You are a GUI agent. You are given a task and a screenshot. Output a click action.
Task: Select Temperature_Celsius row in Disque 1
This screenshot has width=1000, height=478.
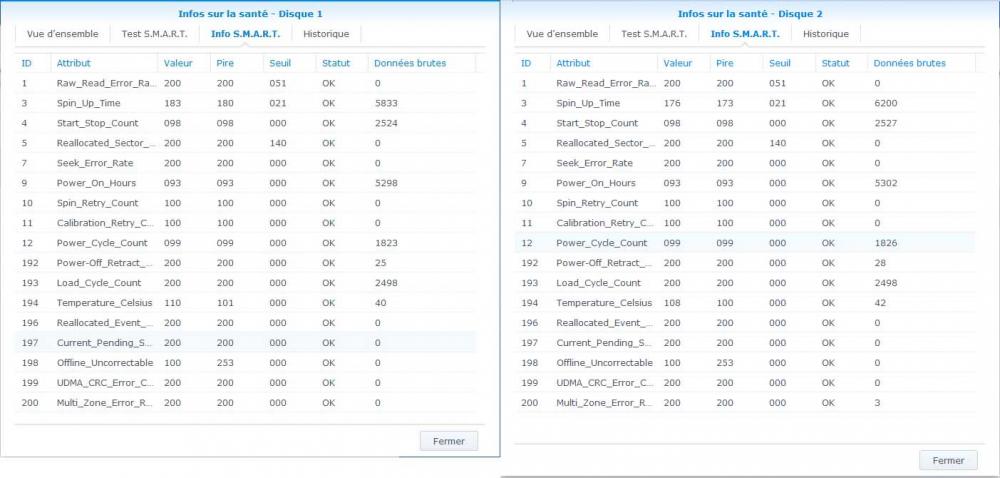click(246, 303)
